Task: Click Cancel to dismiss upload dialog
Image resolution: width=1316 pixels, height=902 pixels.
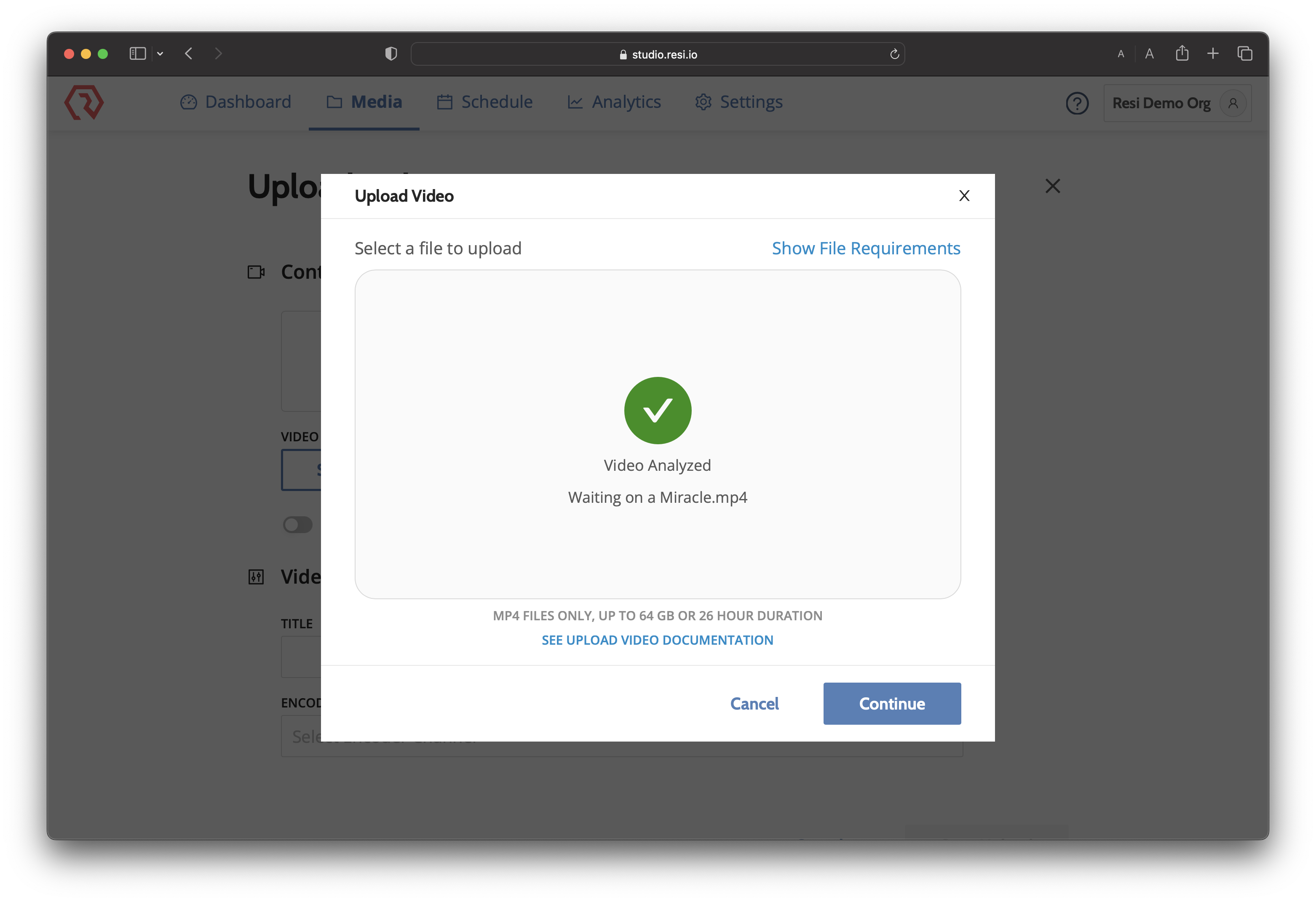Action: [754, 703]
